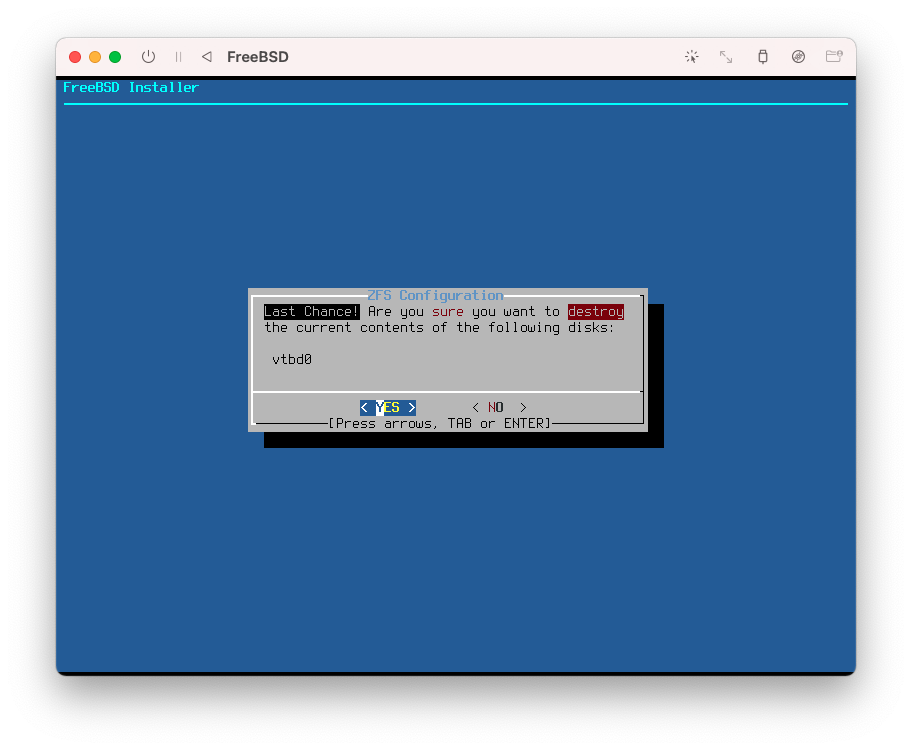
Task: Toggle capture mouse cursor icon
Action: point(692,56)
